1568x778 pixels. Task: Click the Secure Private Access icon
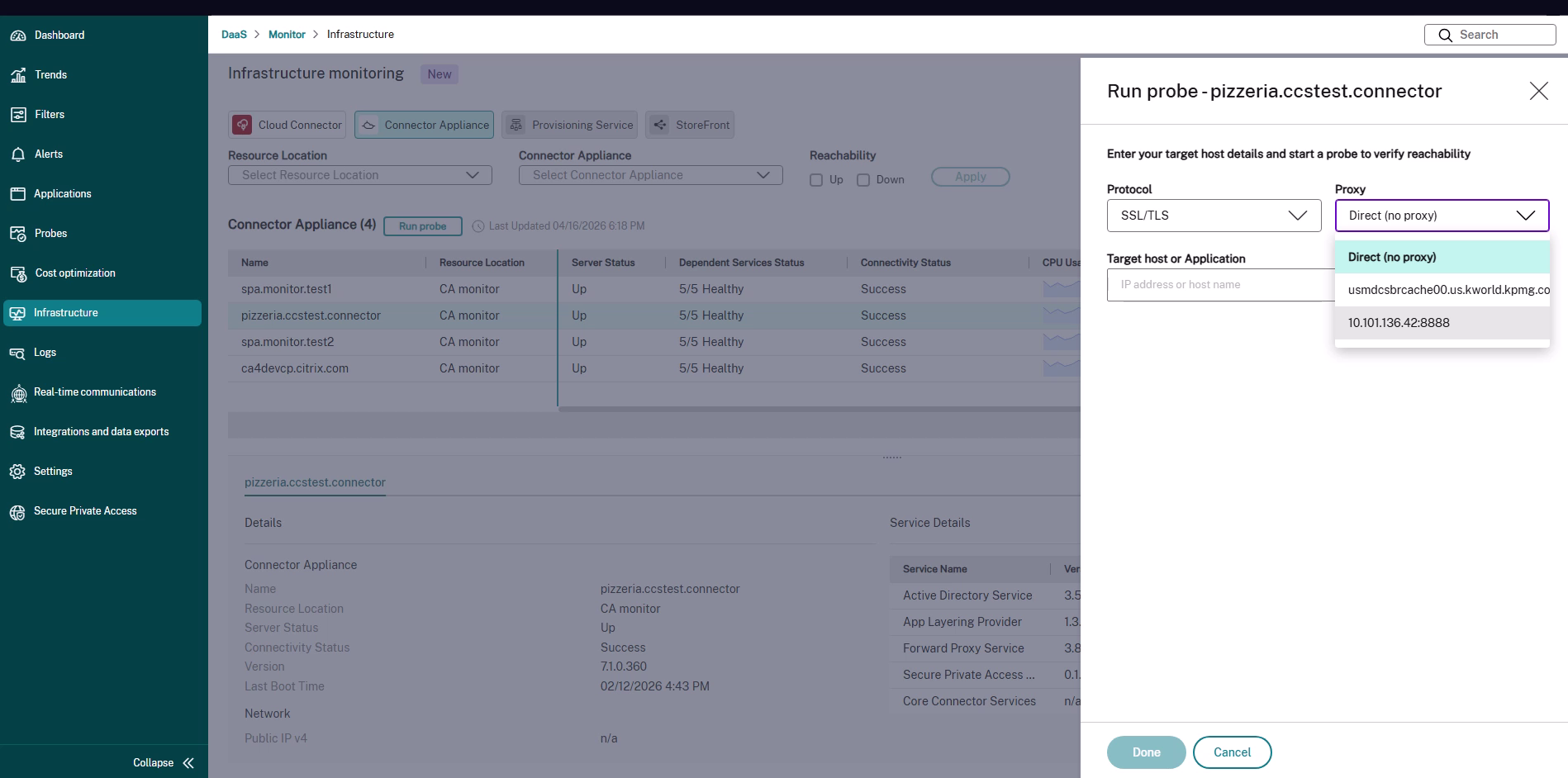pos(17,511)
